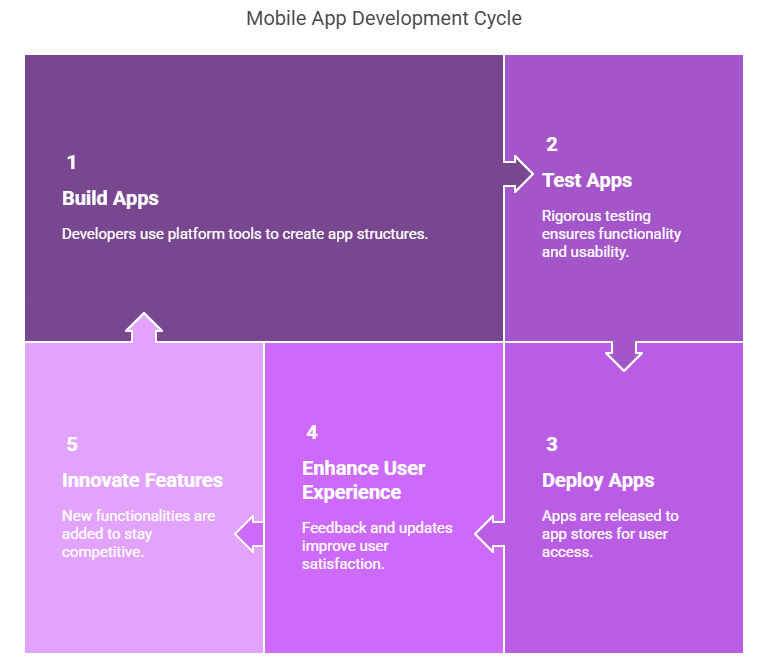Click the left arrow pointing into Innovate Features

(249, 534)
